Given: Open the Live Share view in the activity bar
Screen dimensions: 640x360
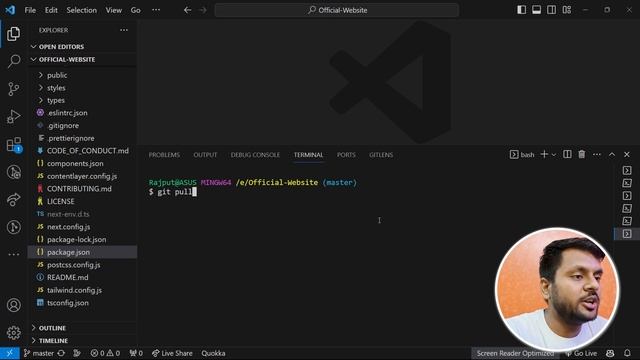Looking at the screenshot, I should (x=13, y=200).
